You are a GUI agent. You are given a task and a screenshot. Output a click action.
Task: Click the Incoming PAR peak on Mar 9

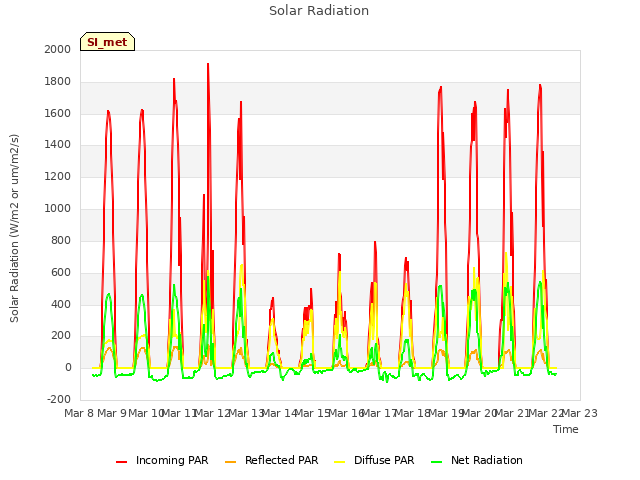108,111
